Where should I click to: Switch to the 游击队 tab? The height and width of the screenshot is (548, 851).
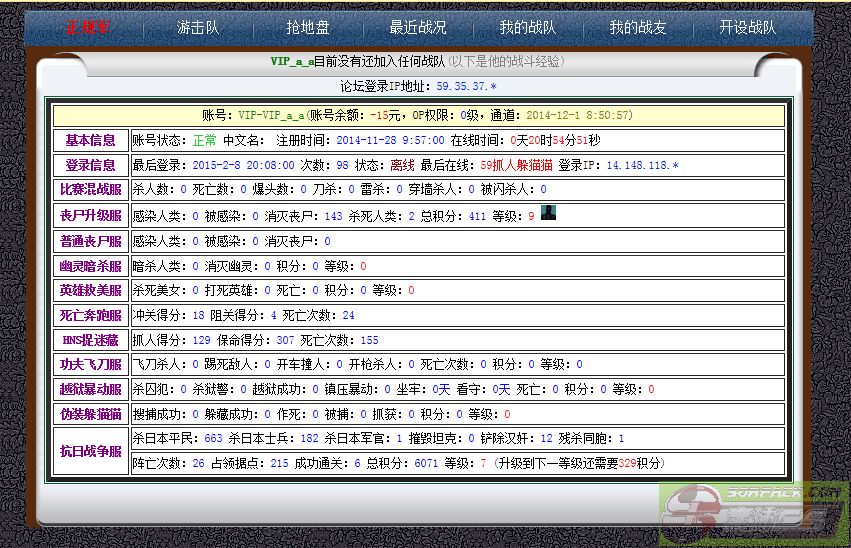[198, 28]
